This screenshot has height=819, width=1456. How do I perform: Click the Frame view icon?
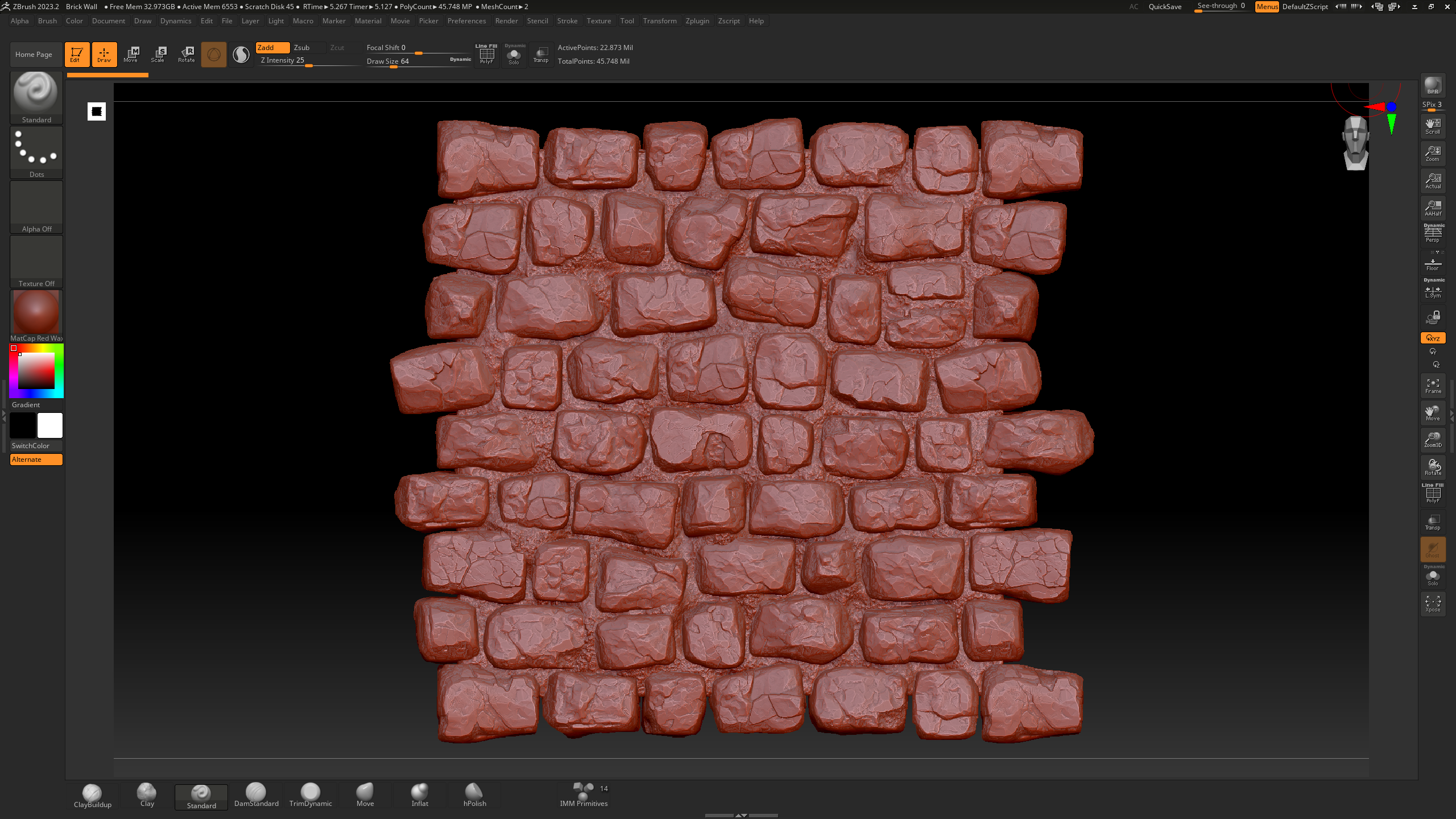coord(1433,386)
